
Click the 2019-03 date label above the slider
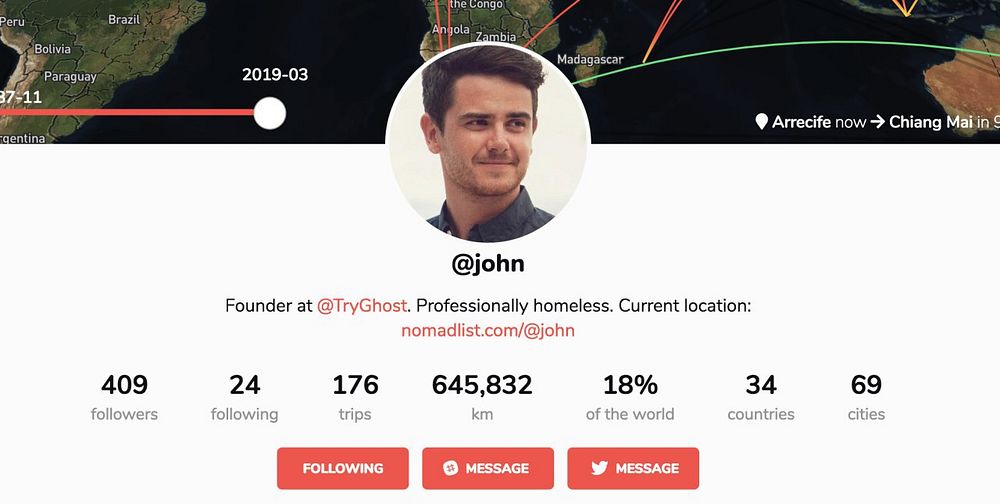(x=275, y=75)
